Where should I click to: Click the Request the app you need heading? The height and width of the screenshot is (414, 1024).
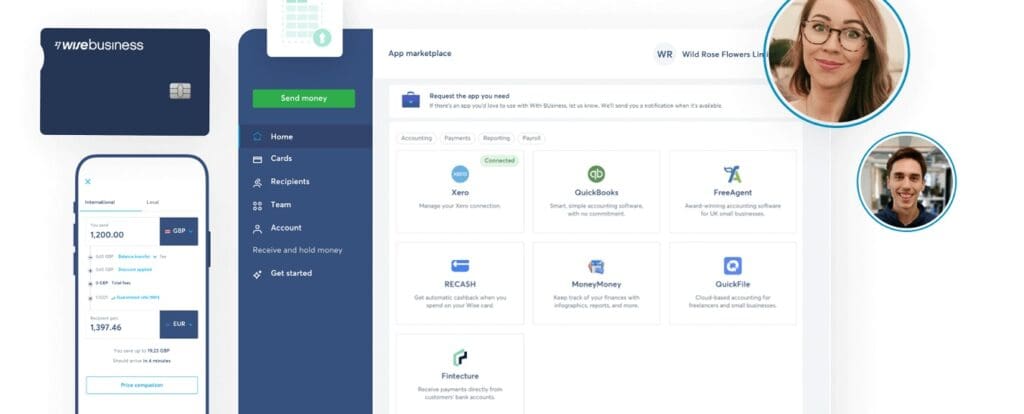pos(470,96)
